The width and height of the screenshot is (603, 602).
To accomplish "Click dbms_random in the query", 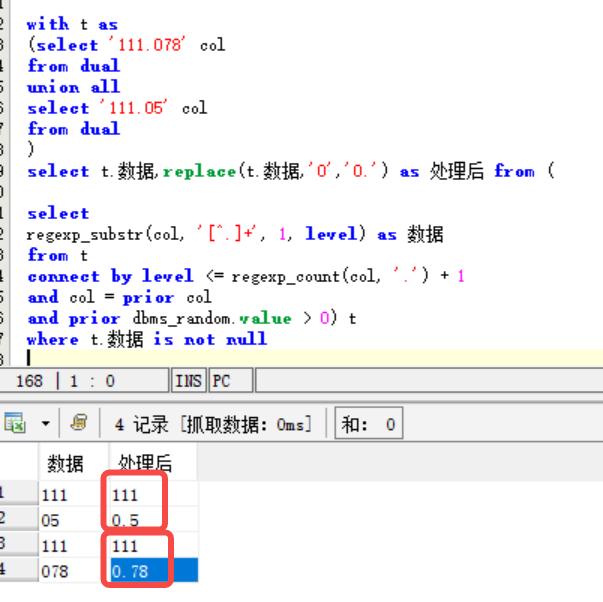I will [181, 318].
